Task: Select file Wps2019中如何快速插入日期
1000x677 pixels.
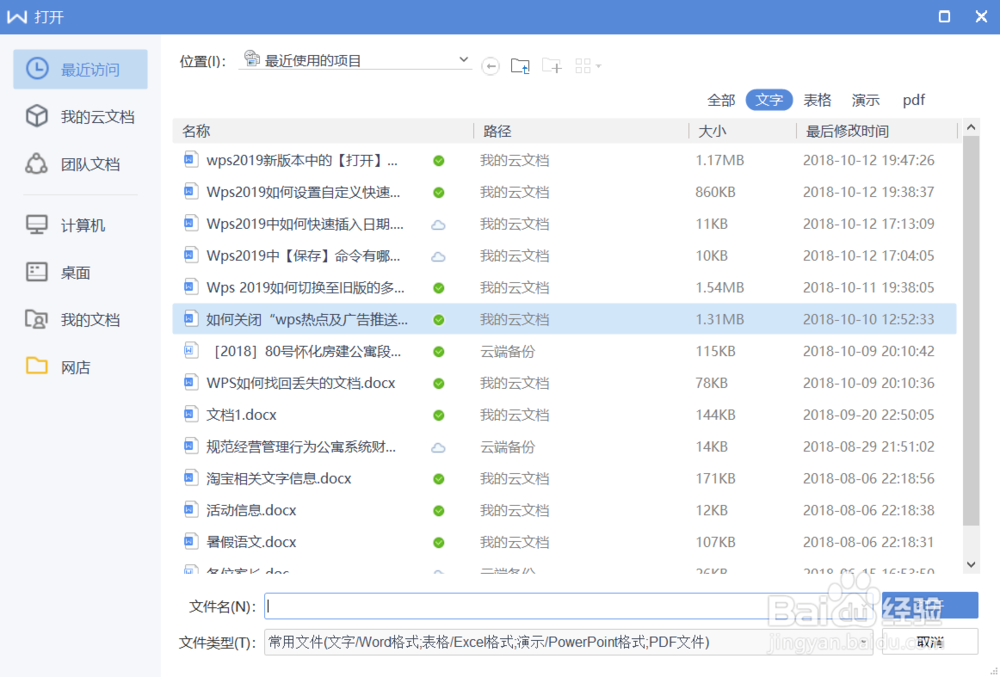Action: click(564, 224)
